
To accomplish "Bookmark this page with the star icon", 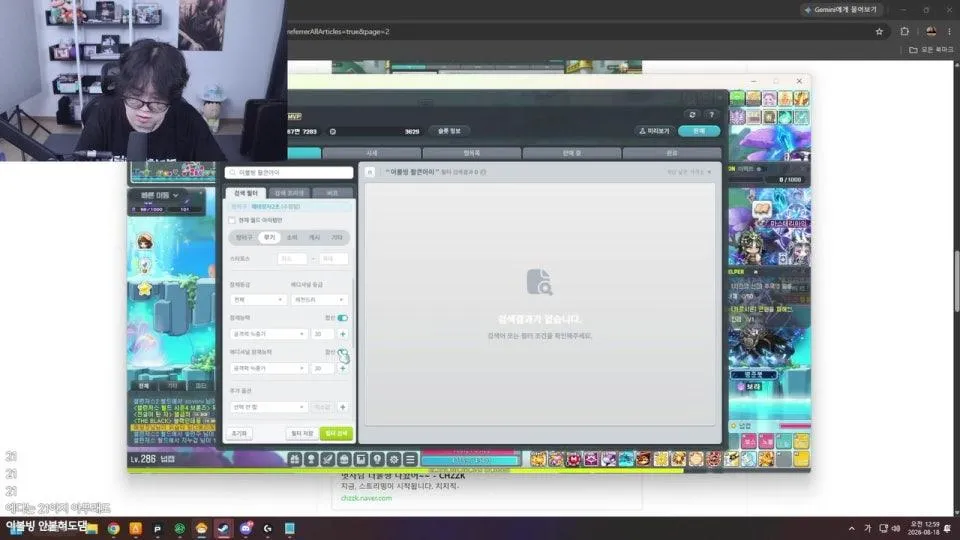I will (x=879, y=31).
